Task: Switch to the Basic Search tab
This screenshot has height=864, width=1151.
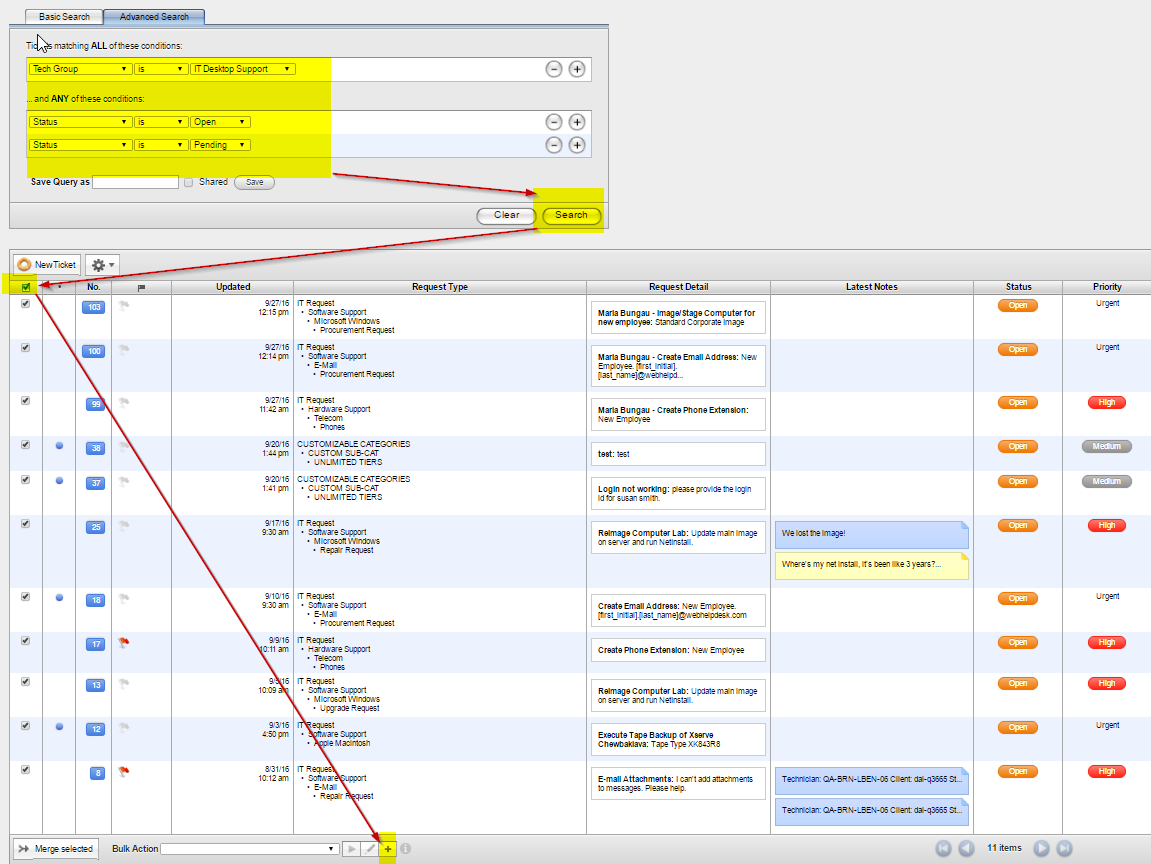Action: coord(62,16)
